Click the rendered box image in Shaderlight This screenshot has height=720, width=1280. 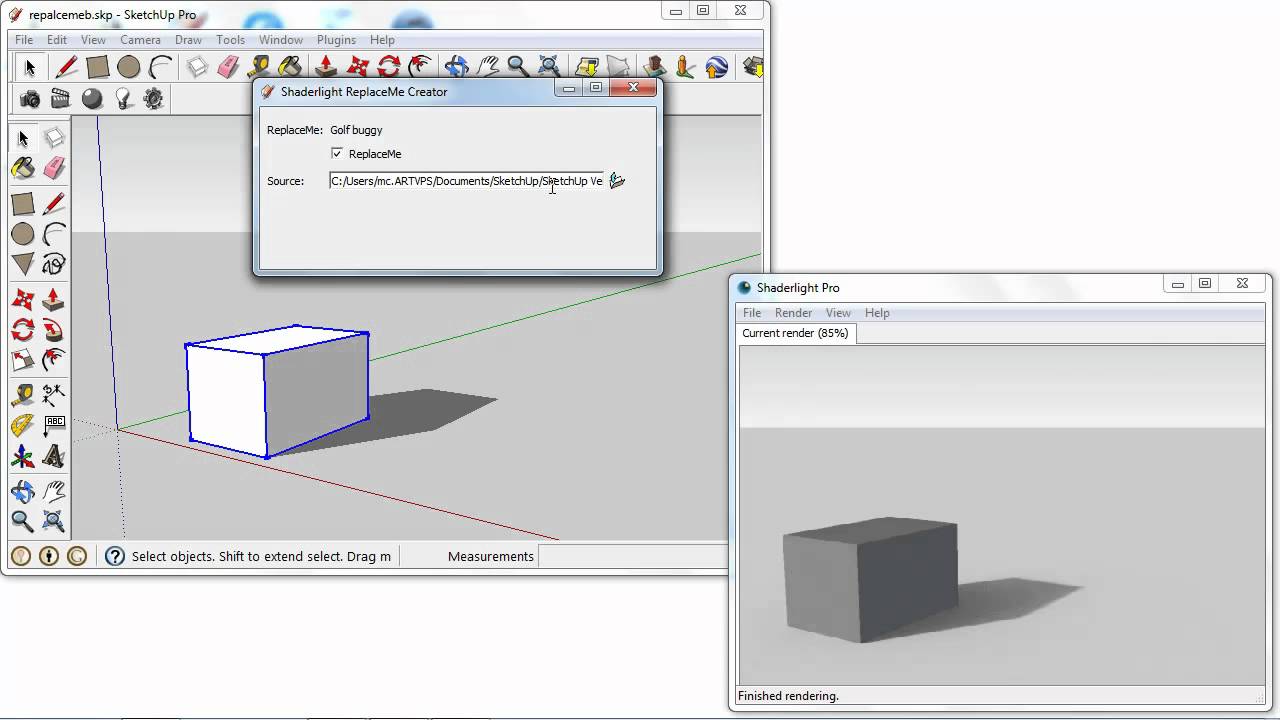[x=870, y=579]
